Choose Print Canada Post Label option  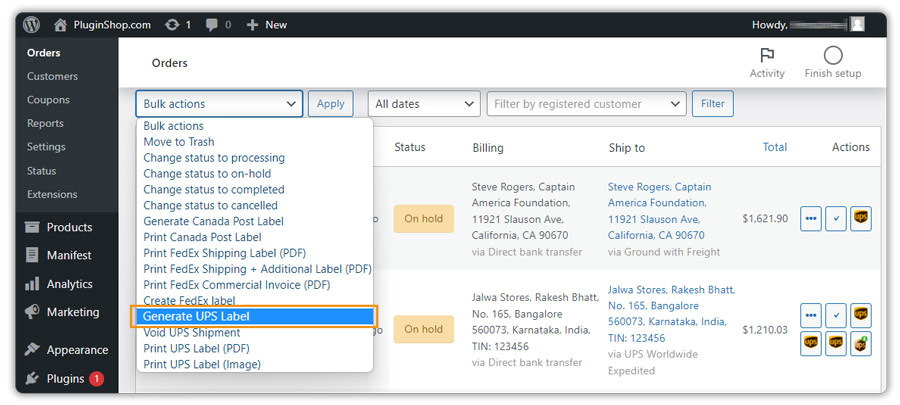pos(202,237)
